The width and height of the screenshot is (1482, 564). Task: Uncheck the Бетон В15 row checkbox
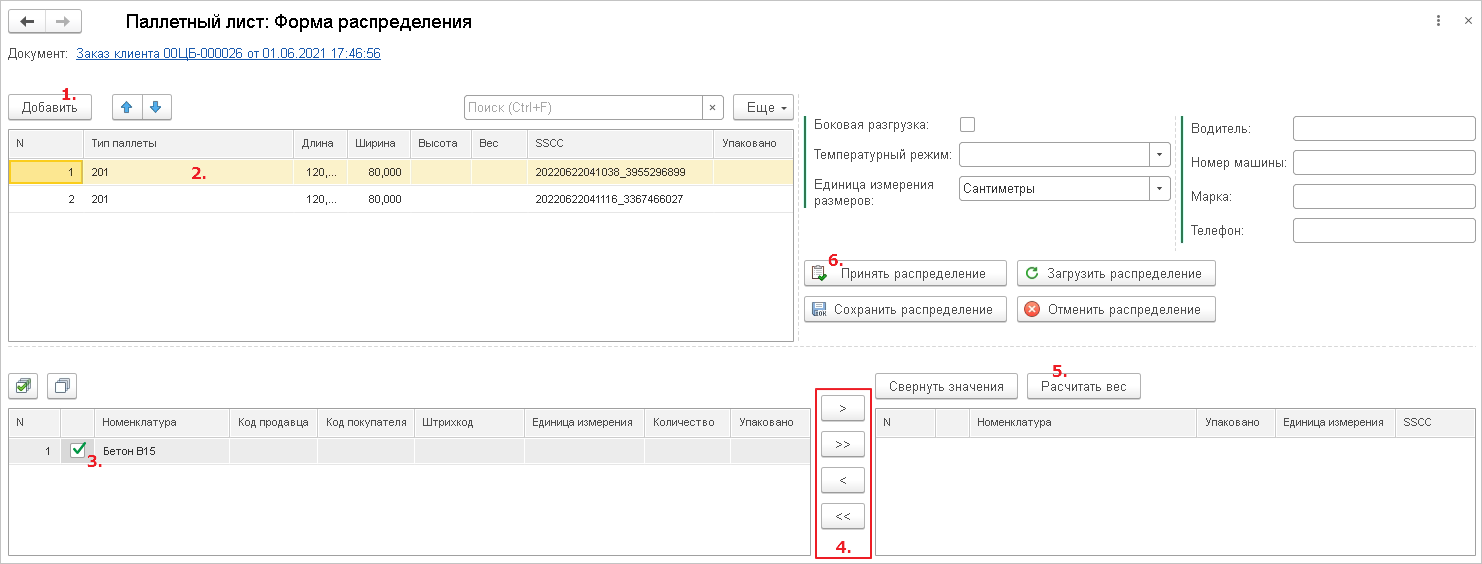(x=78, y=451)
